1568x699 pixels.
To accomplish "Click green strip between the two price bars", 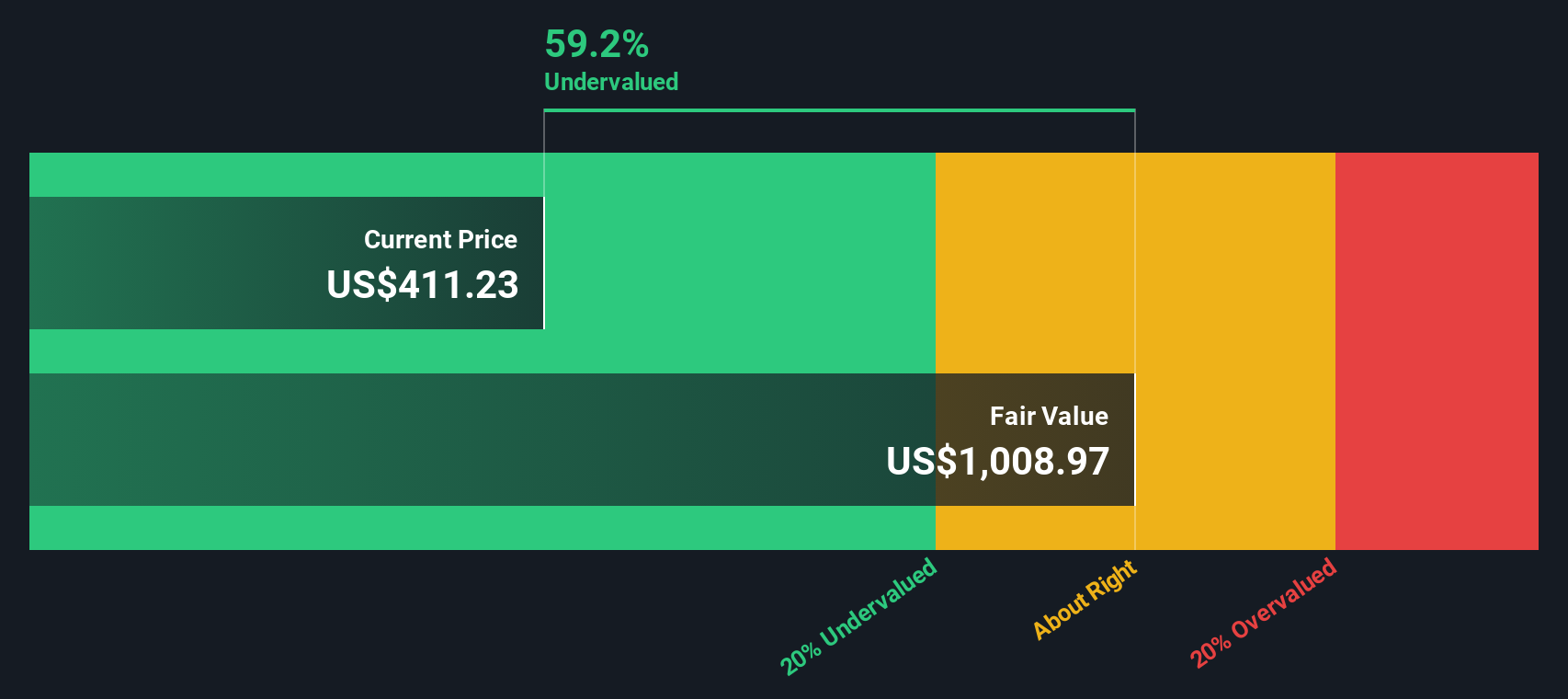I will 460,351.
